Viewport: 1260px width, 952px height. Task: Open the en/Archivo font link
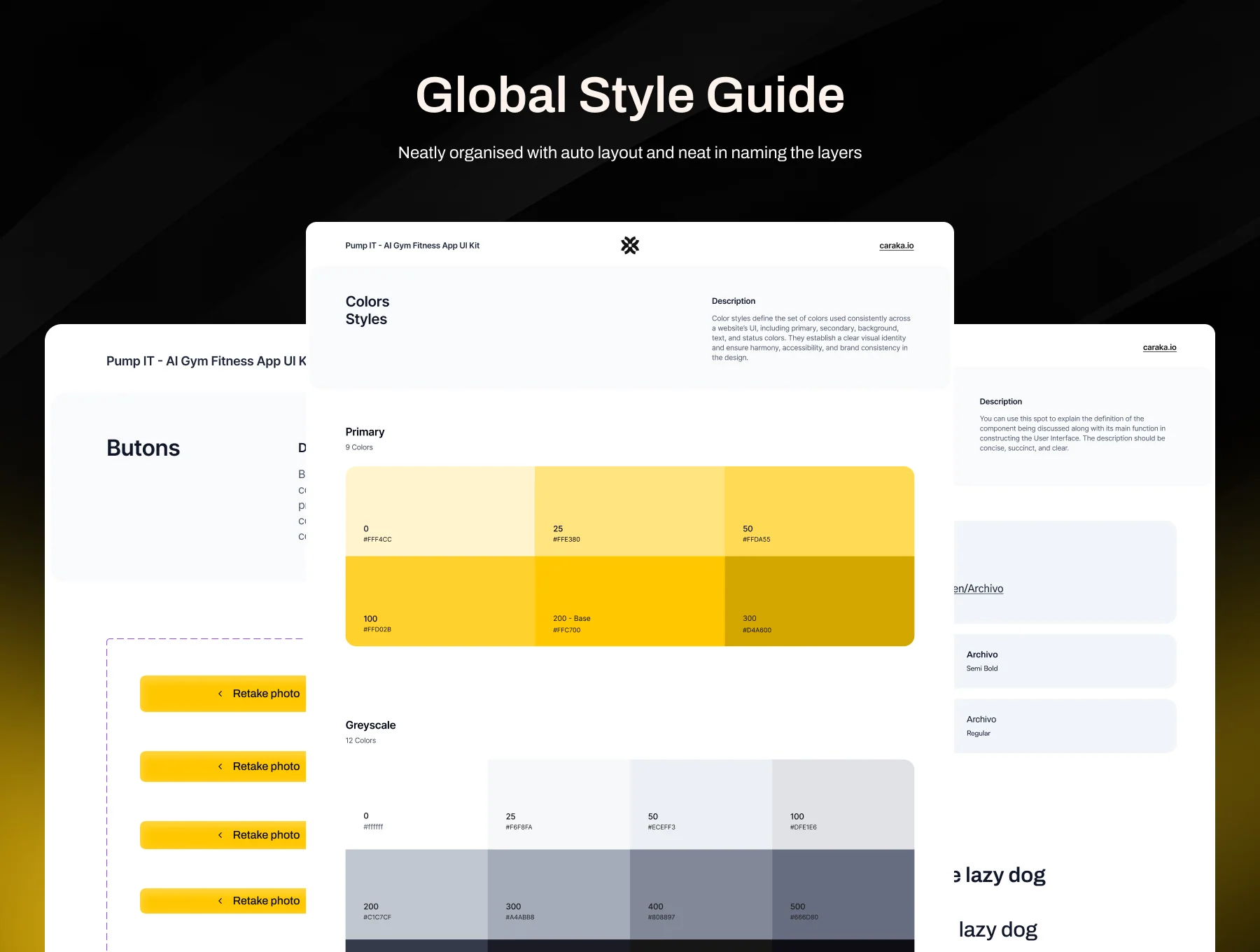pyautogui.click(x=979, y=589)
